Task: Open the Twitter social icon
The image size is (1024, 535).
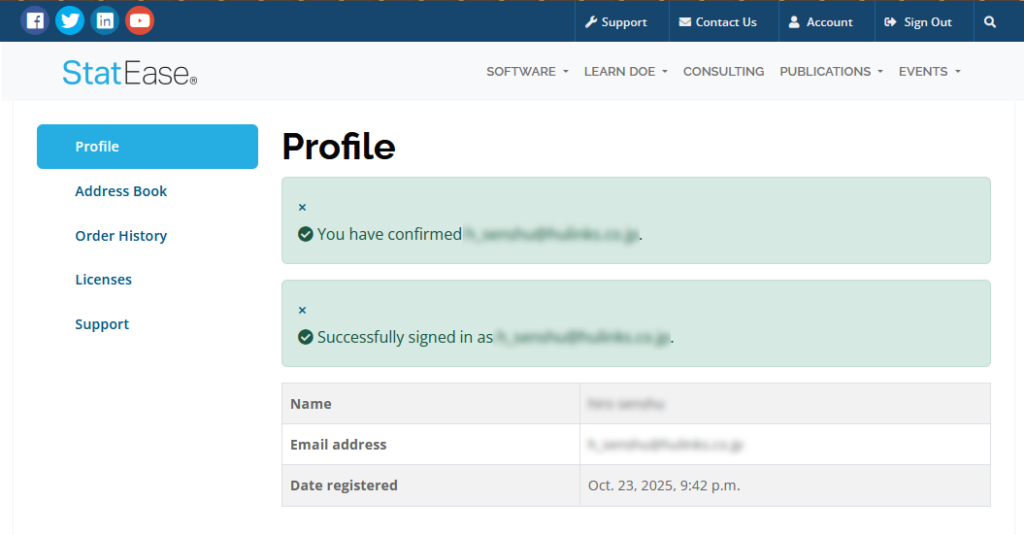Action: [x=70, y=20]
